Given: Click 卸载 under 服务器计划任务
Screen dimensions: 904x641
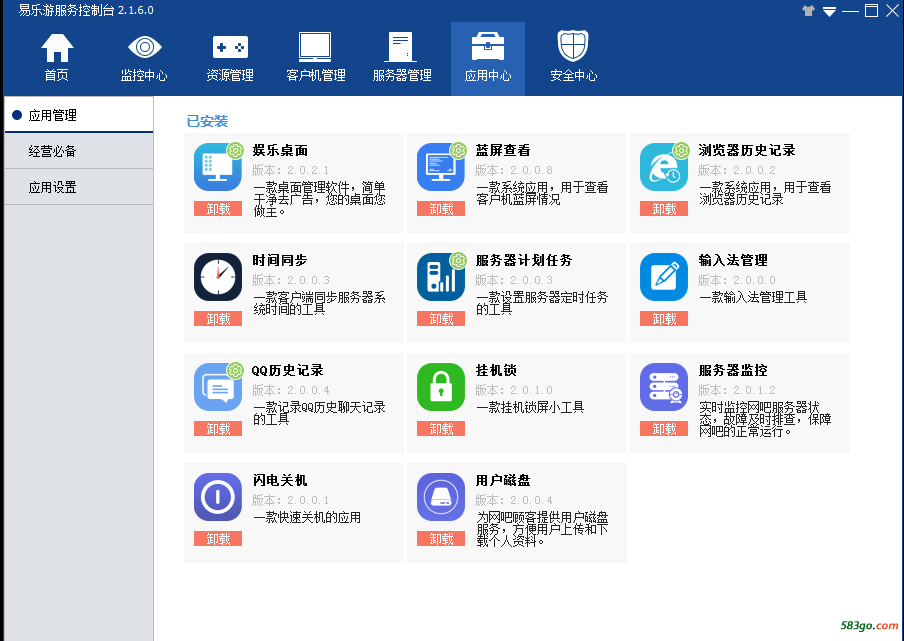Looking at the screenshot, I should coord(441,319).
